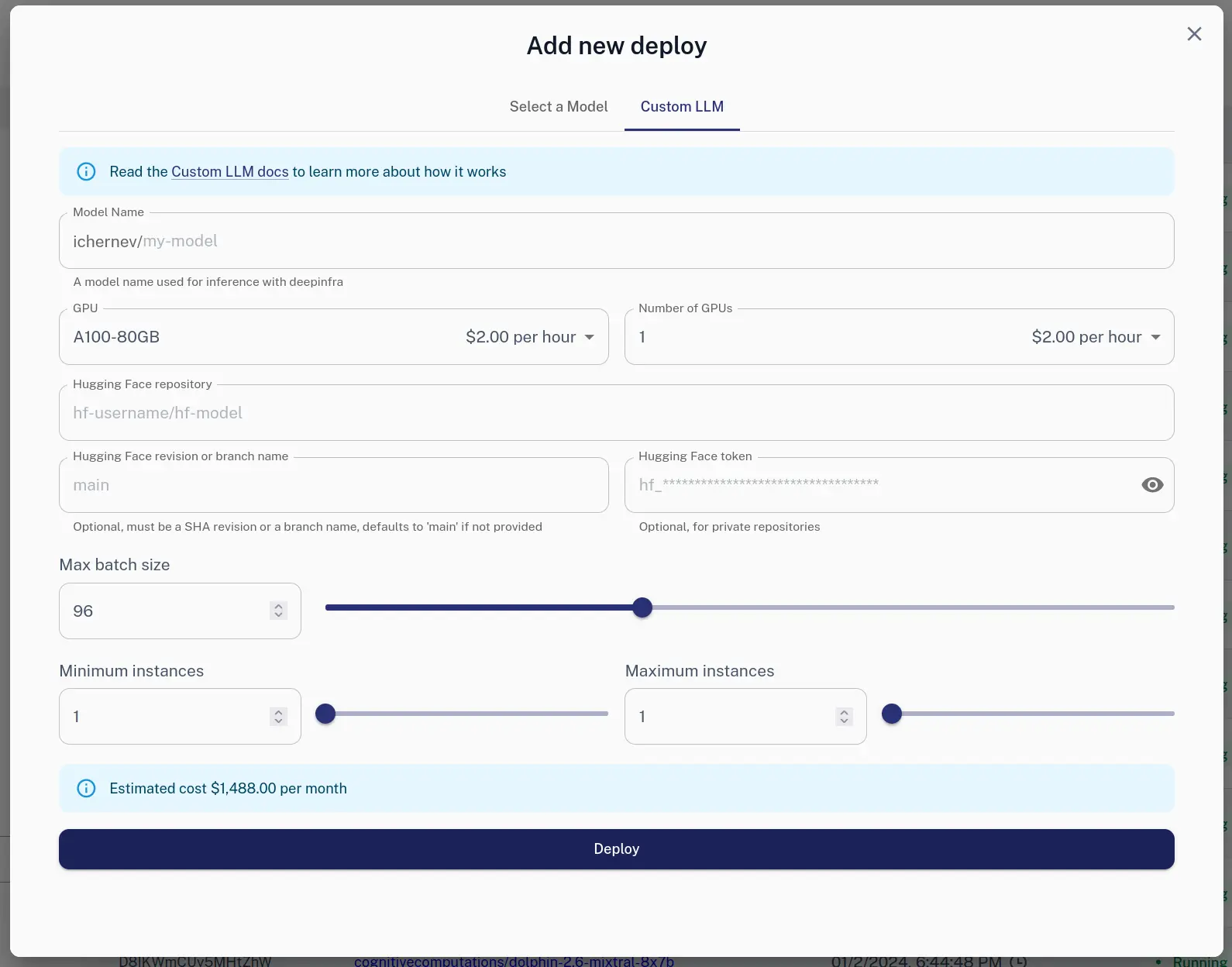1232x967 pixels.
Task: Click the Minimum instances slider handle
Action: click(325, 714)
